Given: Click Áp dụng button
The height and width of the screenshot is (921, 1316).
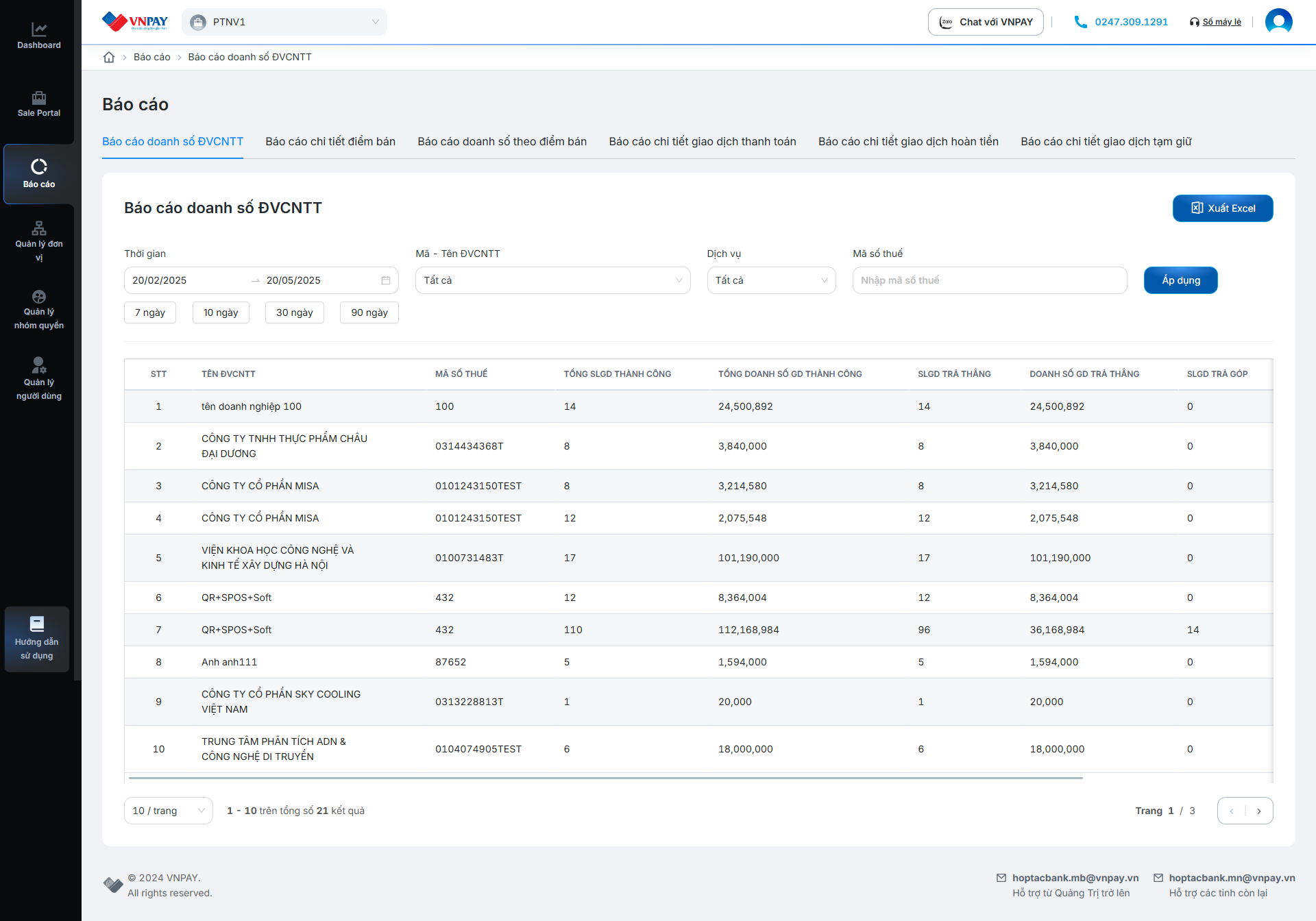Looking at the screenshot, I should [1180, 280].
